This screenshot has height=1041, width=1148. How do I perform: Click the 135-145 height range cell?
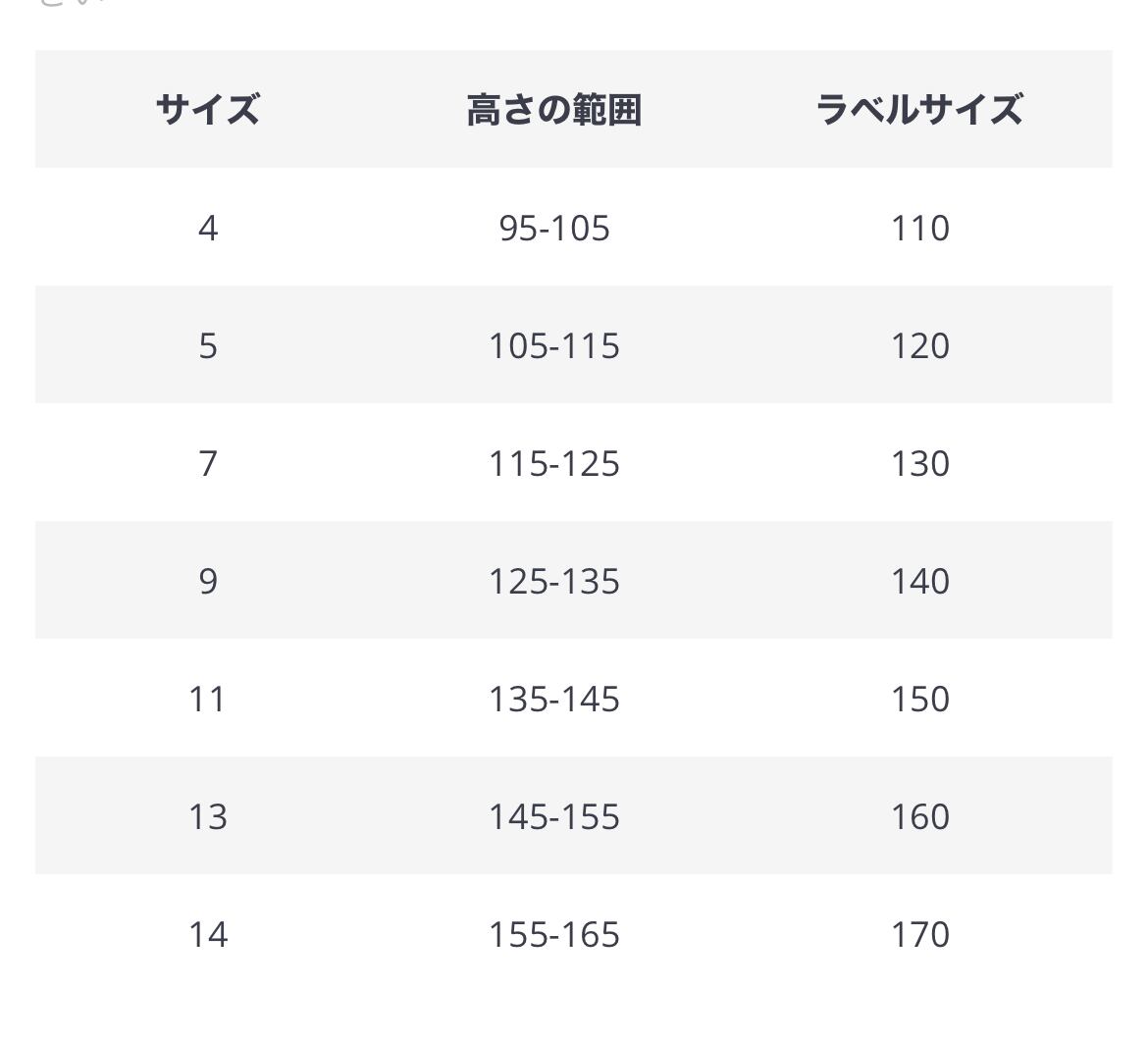click(x=554, y=699)
